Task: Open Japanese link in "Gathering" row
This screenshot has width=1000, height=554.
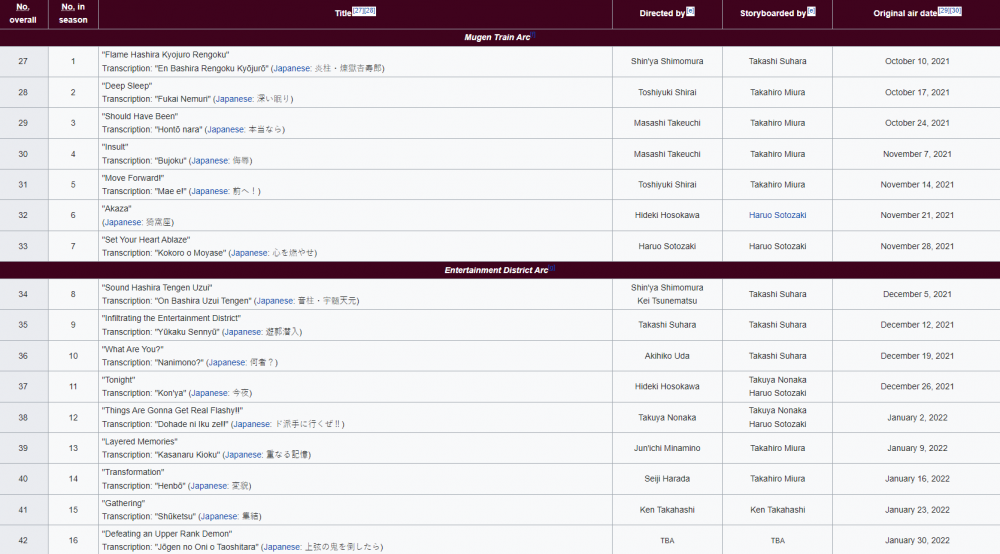Action: point(219,516)
